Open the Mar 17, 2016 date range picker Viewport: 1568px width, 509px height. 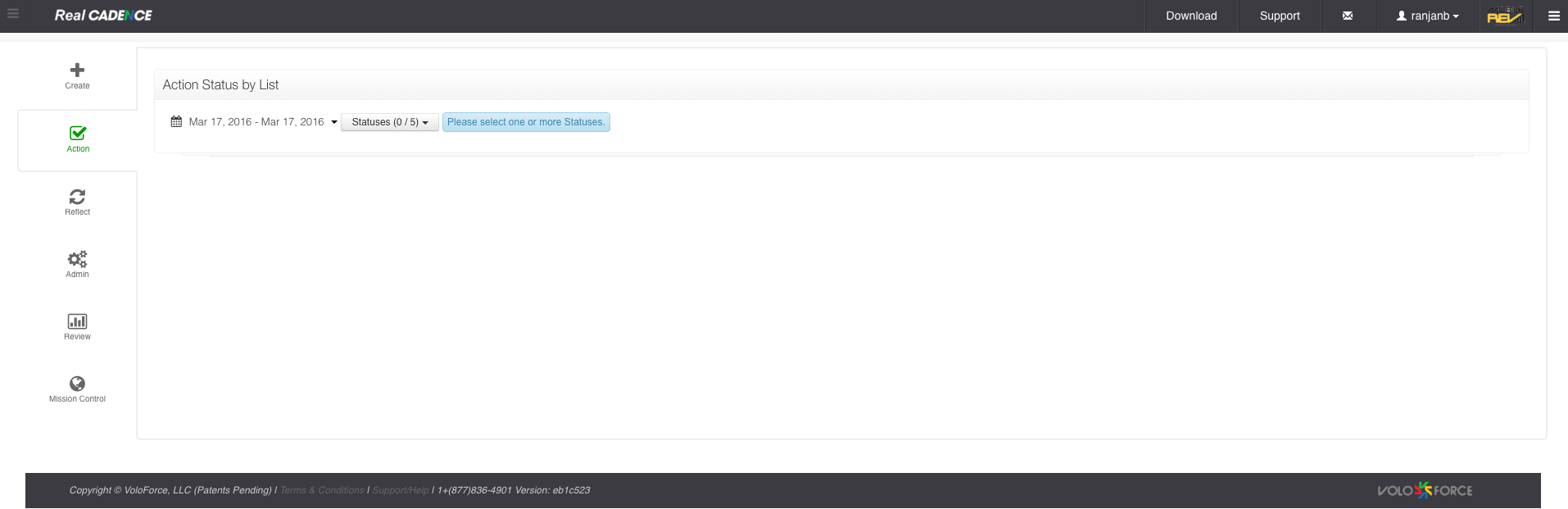(x=256, y=122)
